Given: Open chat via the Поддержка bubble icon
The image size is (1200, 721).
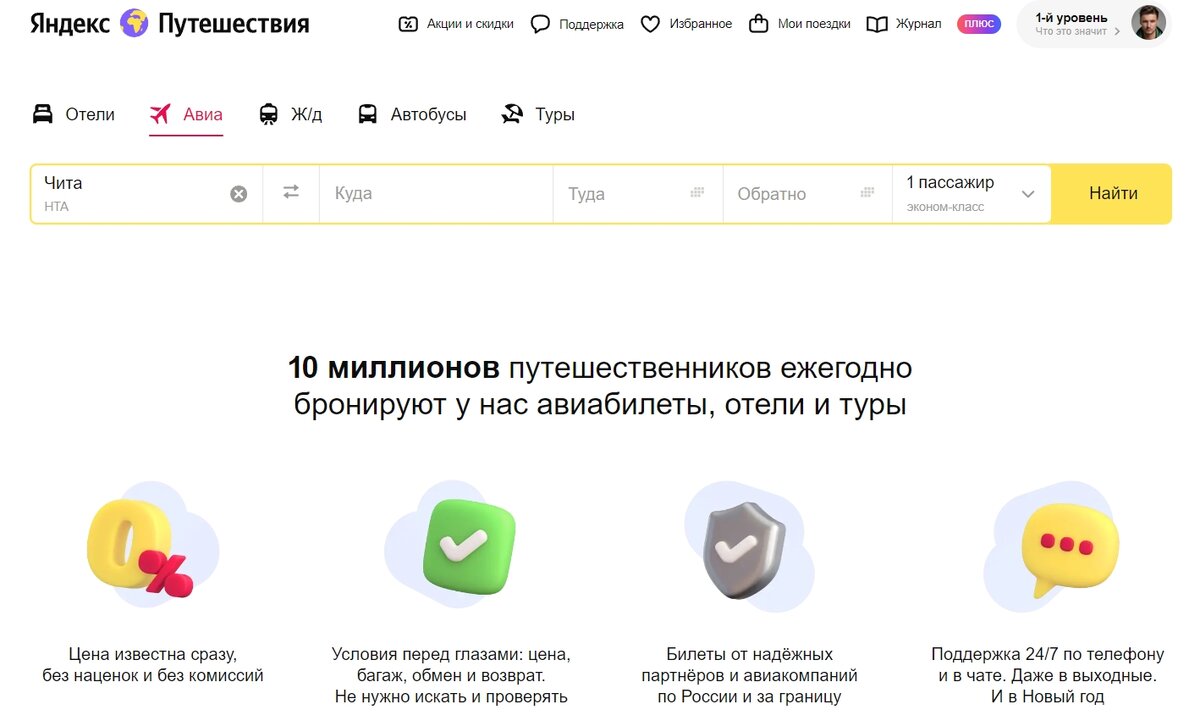Looking at the screenshot, I should point(541,23).
